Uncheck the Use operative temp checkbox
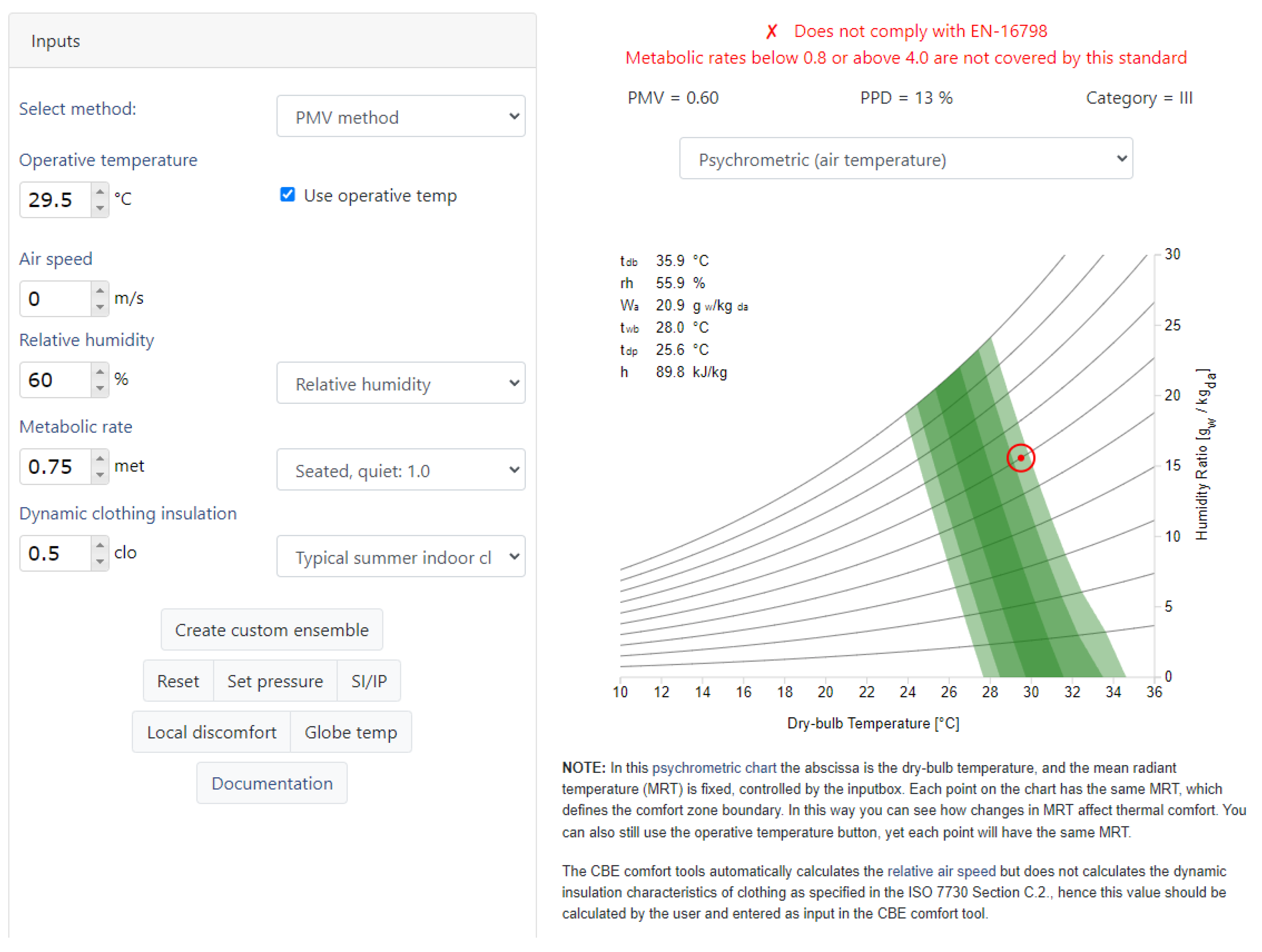 [x=287, y=194]
